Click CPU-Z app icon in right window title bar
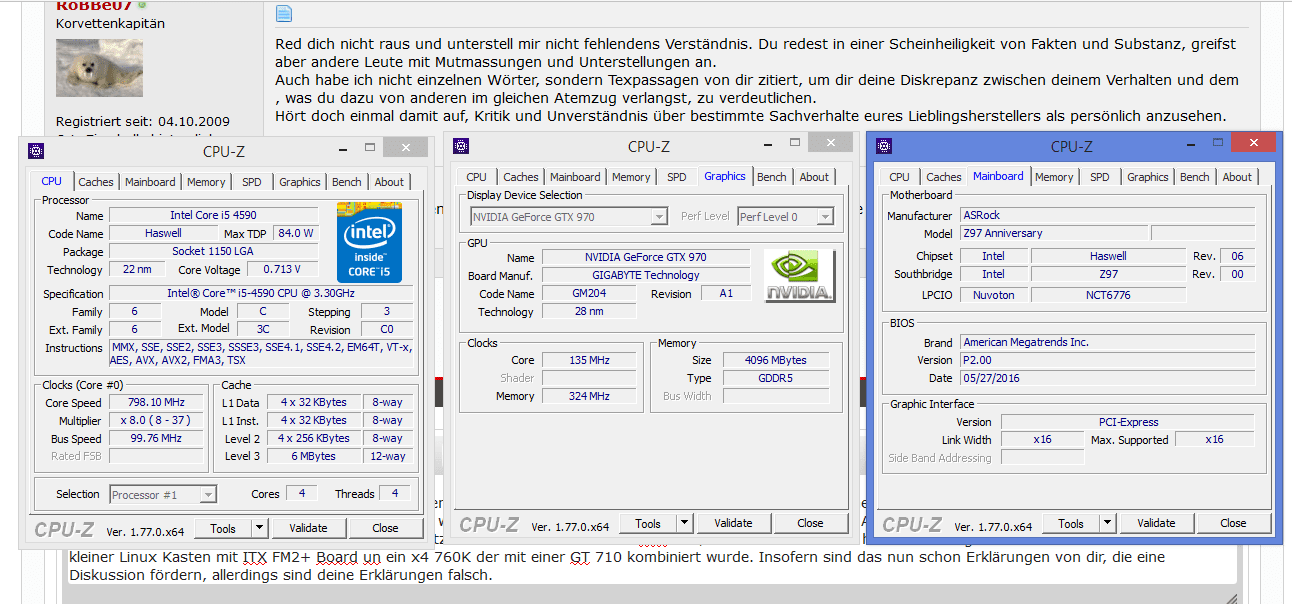1292x604 pixels. [x=884, y=146]
